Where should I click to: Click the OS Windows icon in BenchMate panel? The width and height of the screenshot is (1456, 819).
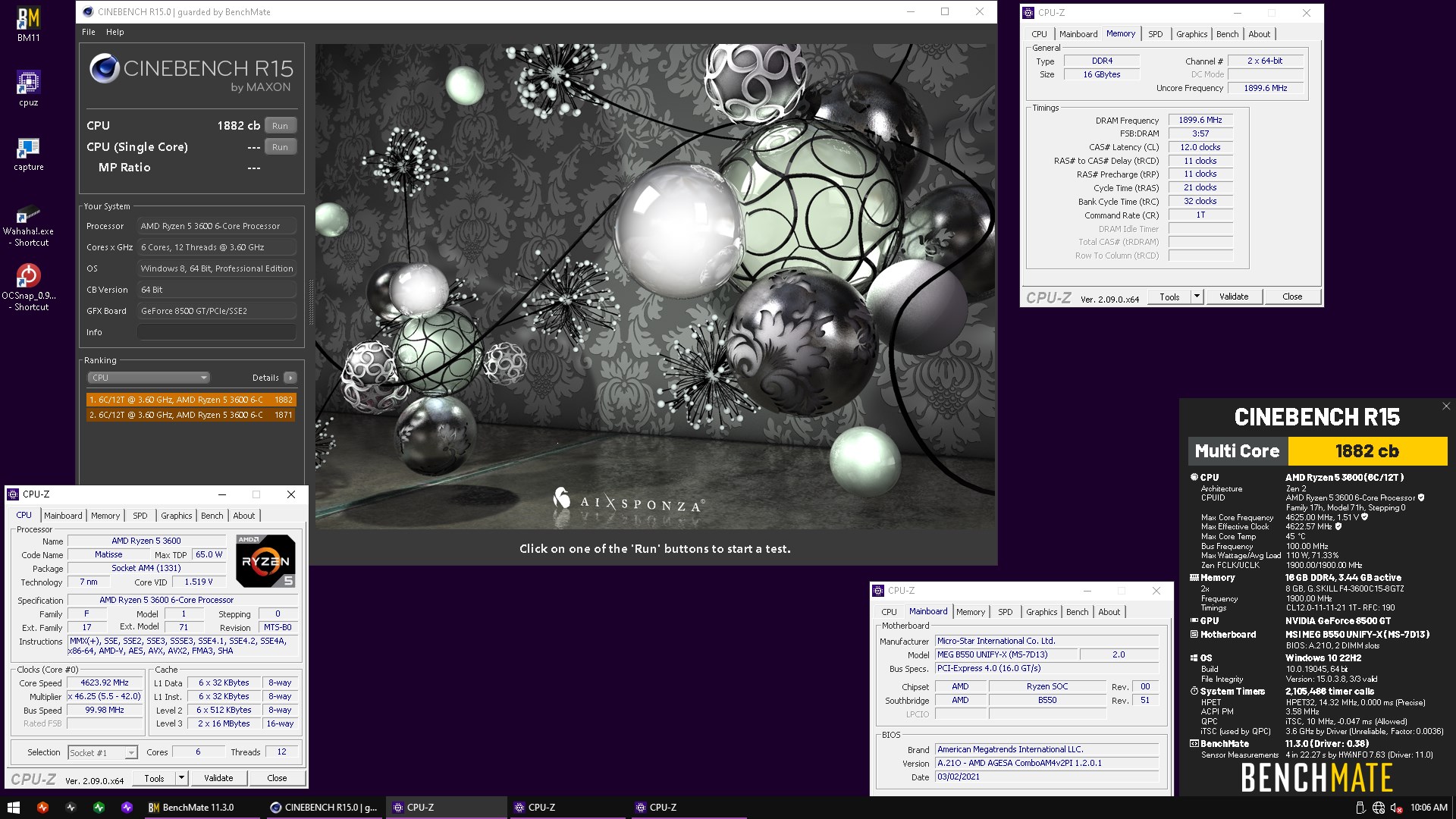[1194, 658]
